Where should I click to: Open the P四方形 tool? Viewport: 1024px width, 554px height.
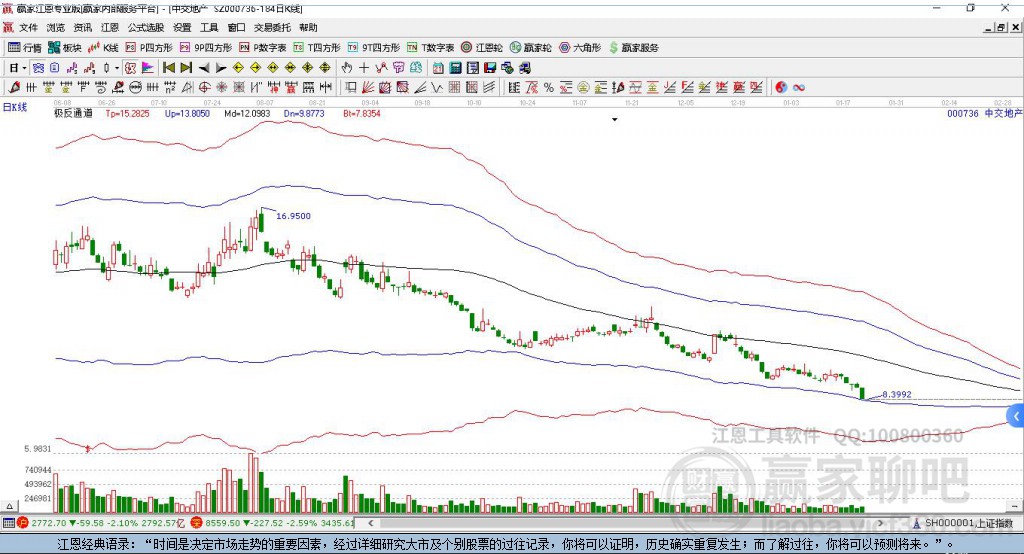[149, 48]
